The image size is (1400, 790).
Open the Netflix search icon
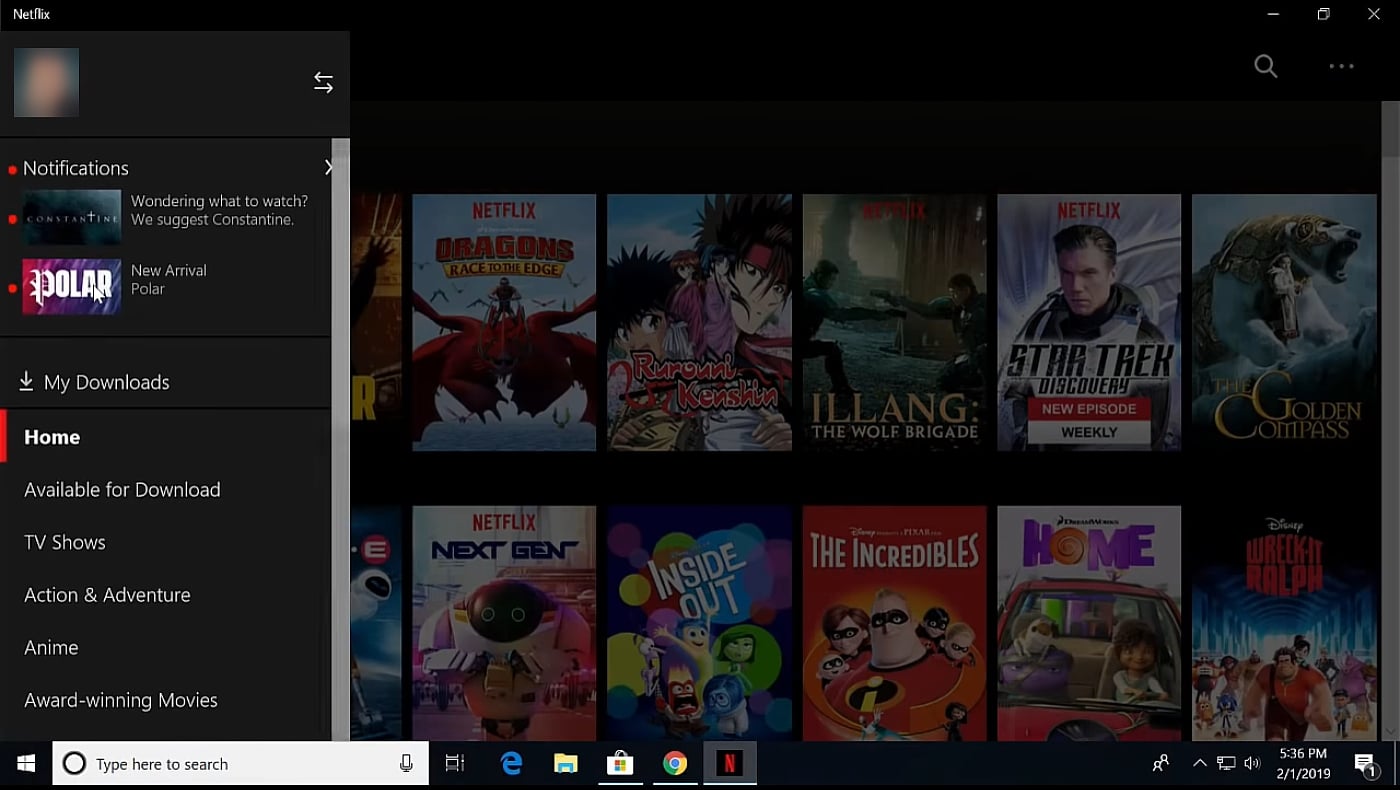(1265, 66)
